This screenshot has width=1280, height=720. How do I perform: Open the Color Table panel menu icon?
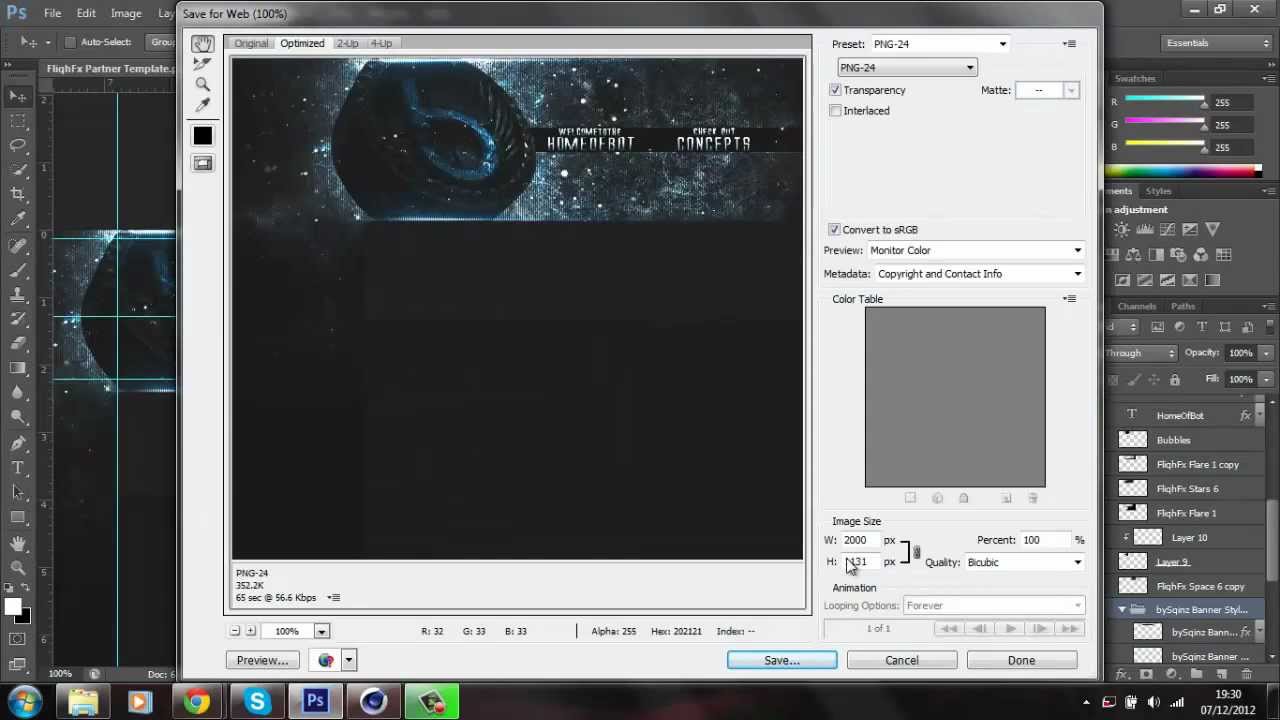click(x=1069, y=299)
